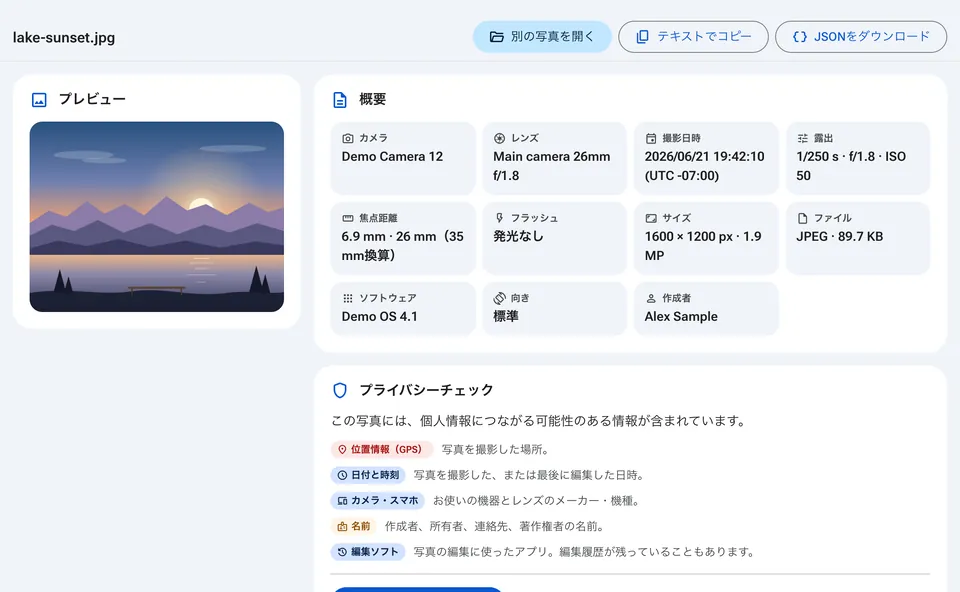Click the 写真を撮影した場所。 description
Image resolution: width=960 pixels, height=592 pixels.
point(497,449)
